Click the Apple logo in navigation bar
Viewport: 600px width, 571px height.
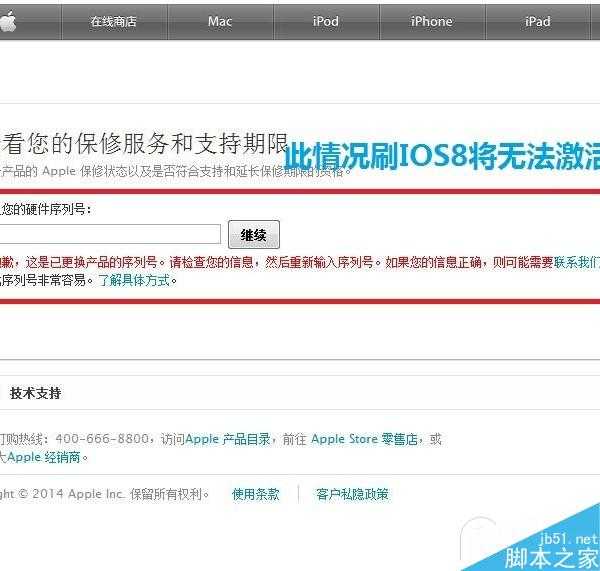pos(8,21)
